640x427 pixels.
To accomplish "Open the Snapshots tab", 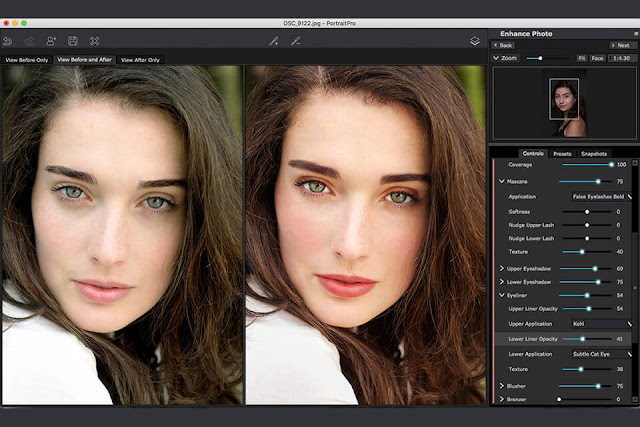I will [594, 153].
